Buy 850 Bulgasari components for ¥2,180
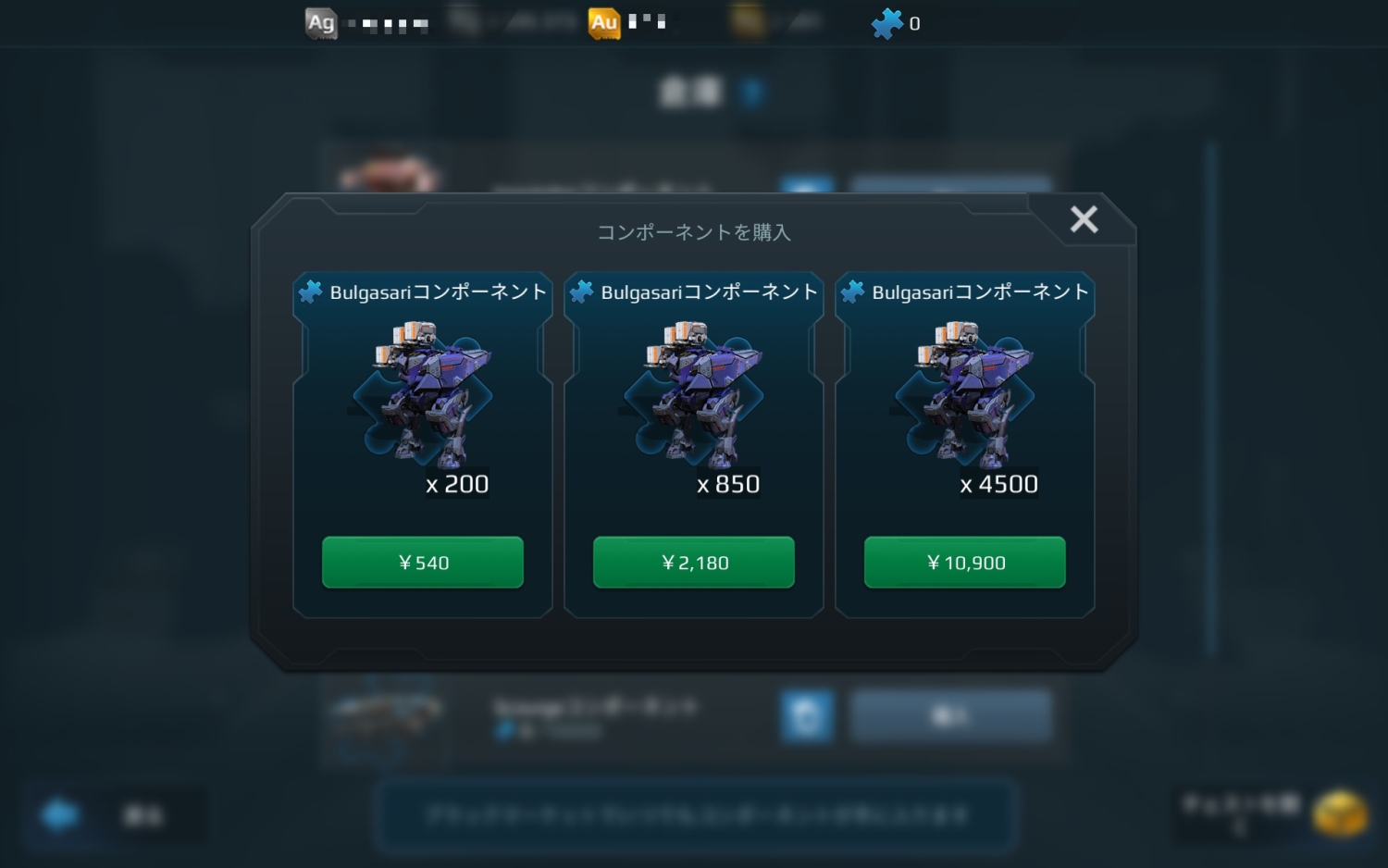Screen dimensions: 1388x868 tap(694, 562)
